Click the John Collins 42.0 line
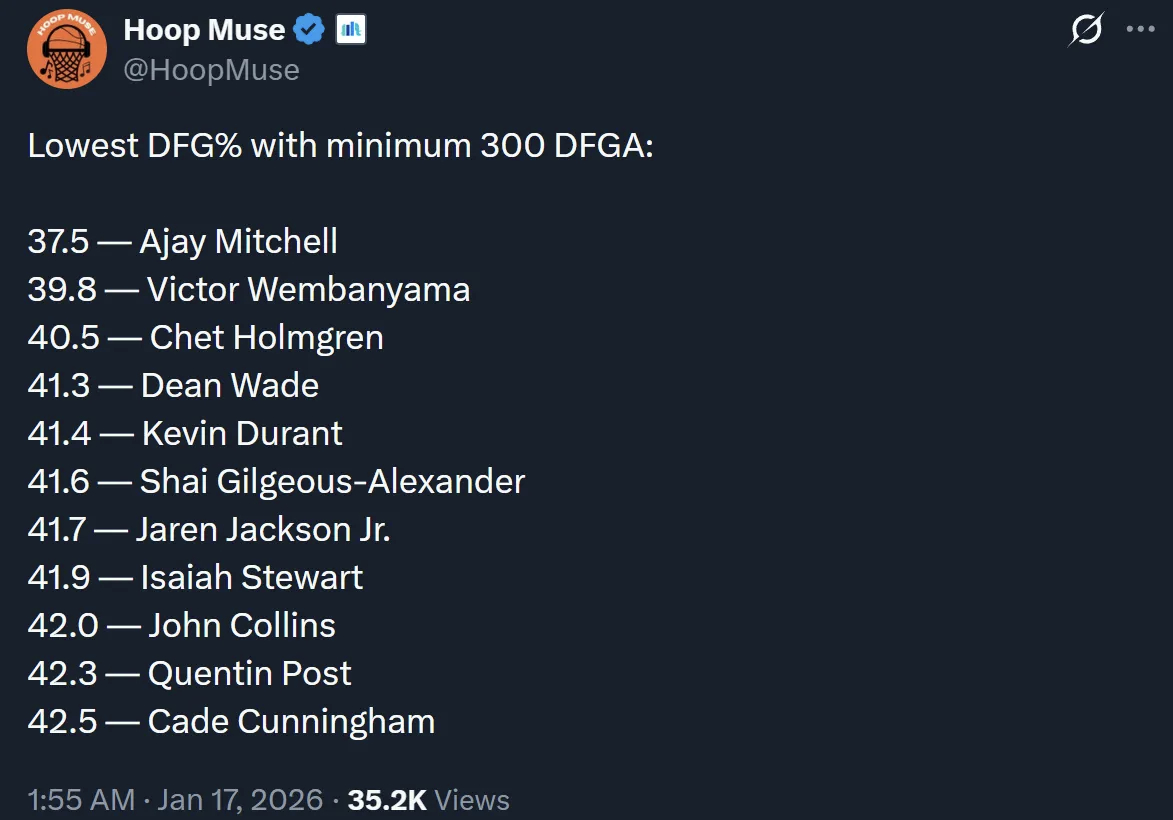 tap(182, 625)
